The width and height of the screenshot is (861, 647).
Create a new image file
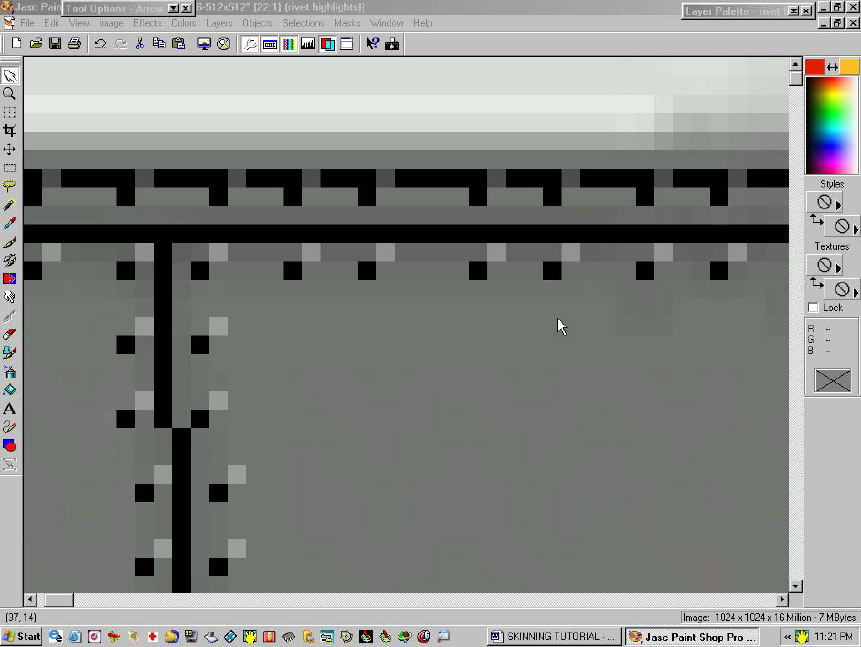pyautogui.click(x=16, y=43)
